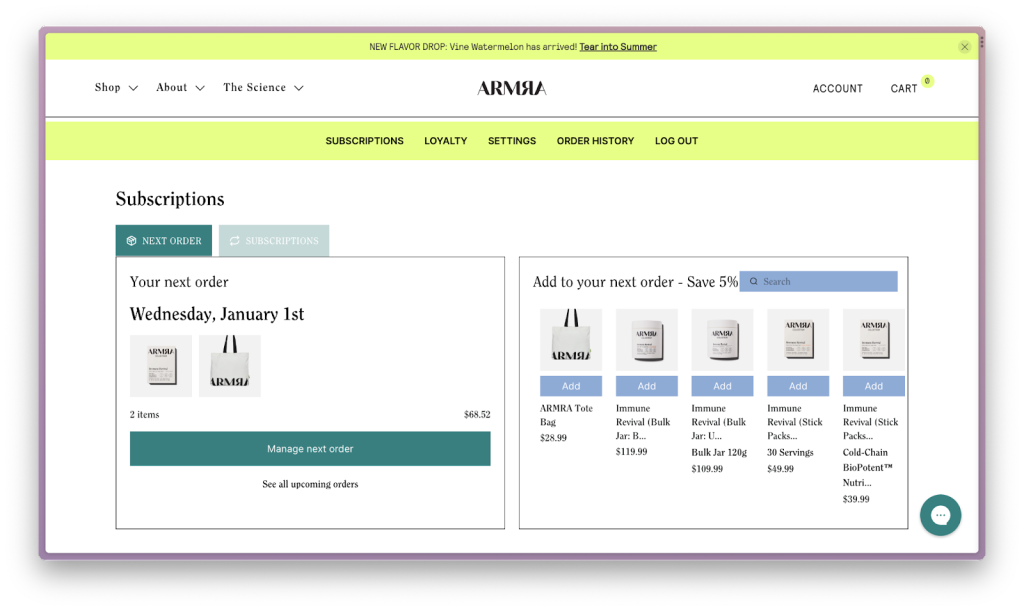Click the 30 Servings stick packs image

(x=798, y=340)
